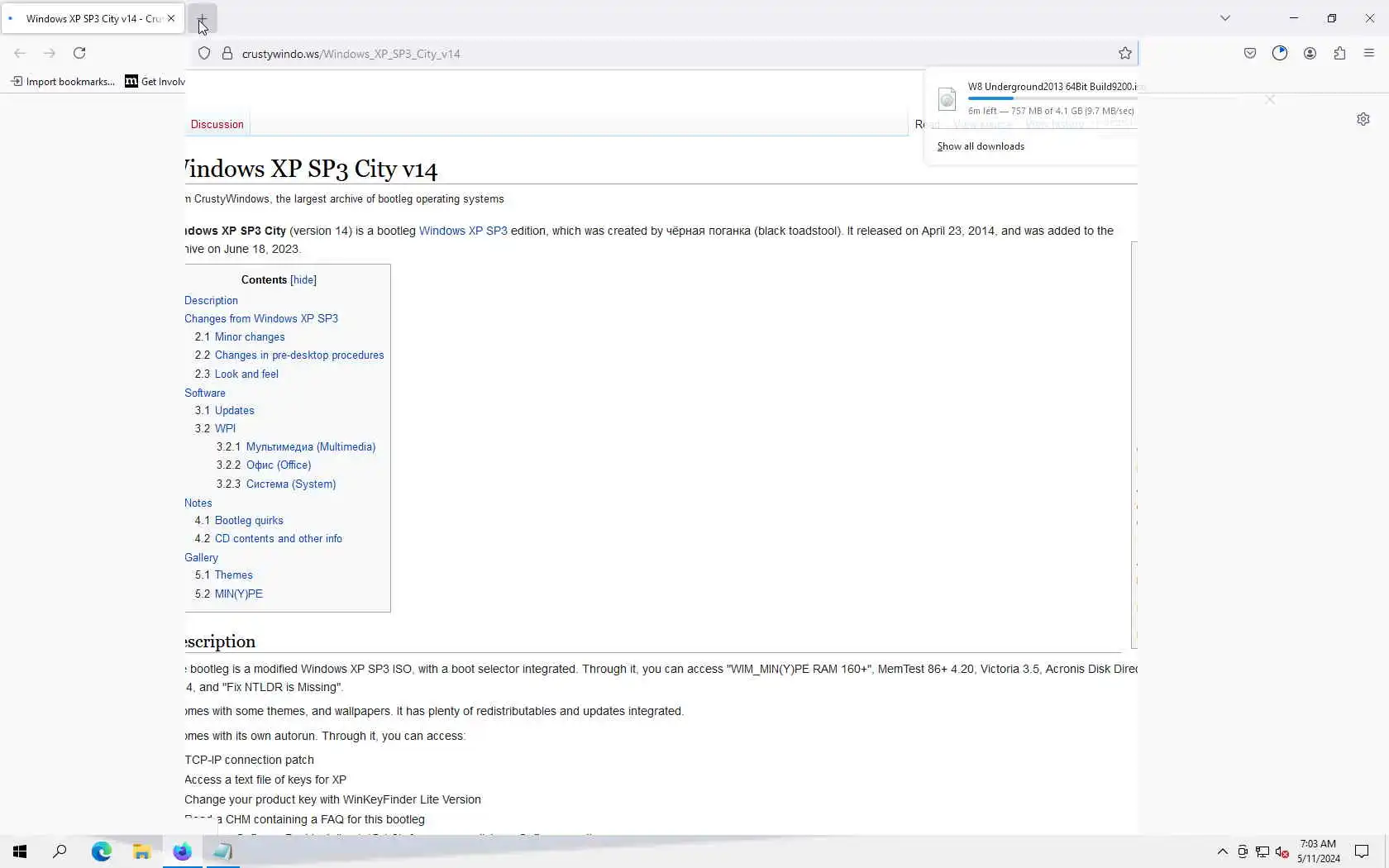The height and width of the screenshot is (868, 1389).
Task: Follow the Windows XP SP3 link
Action: click(x=463, y=231)
